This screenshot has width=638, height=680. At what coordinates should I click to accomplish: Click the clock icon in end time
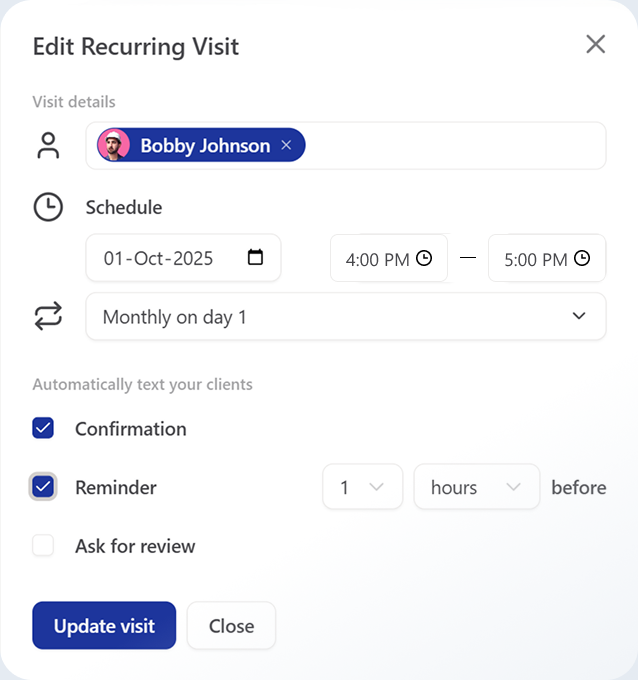coord(582,259)
